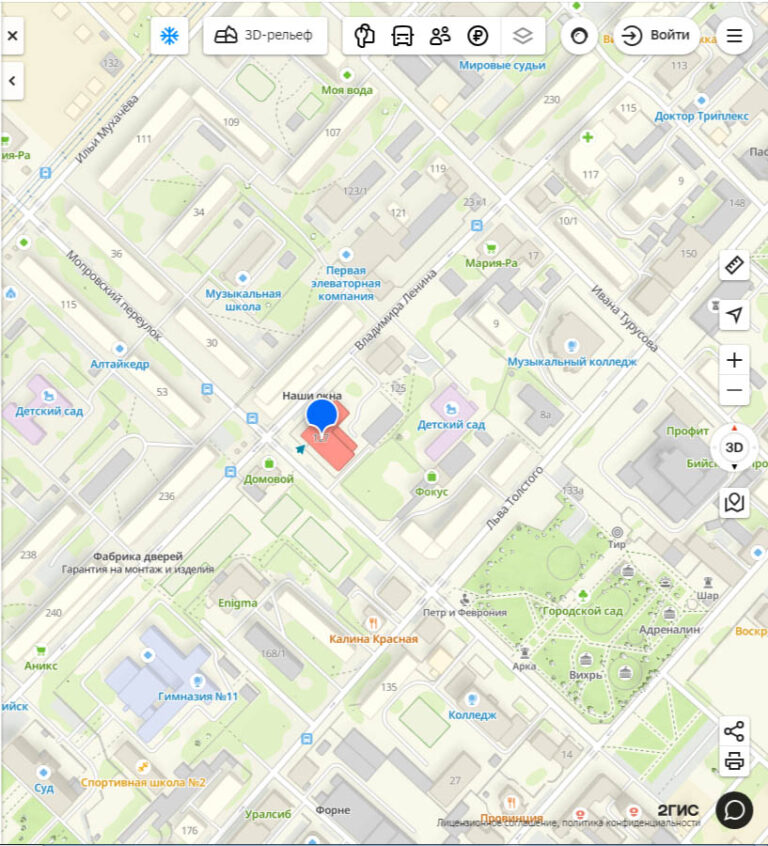The width and height of the screenshot is (768, 846).
Task: Show the ruble prices layer icon
Action: click(478, 36)
